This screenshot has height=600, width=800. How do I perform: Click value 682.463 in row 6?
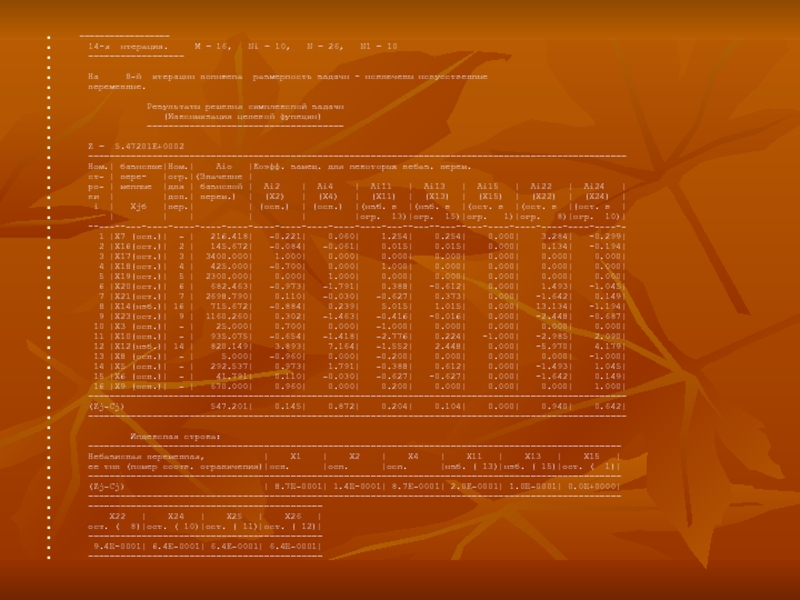tap(229, 286)
